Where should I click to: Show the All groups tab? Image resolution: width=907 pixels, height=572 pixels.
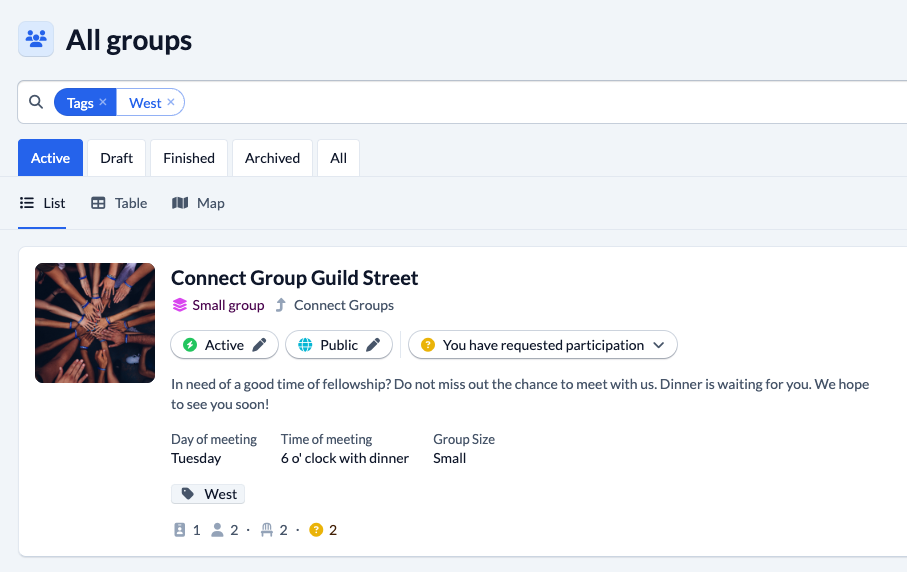click(338, 158)
